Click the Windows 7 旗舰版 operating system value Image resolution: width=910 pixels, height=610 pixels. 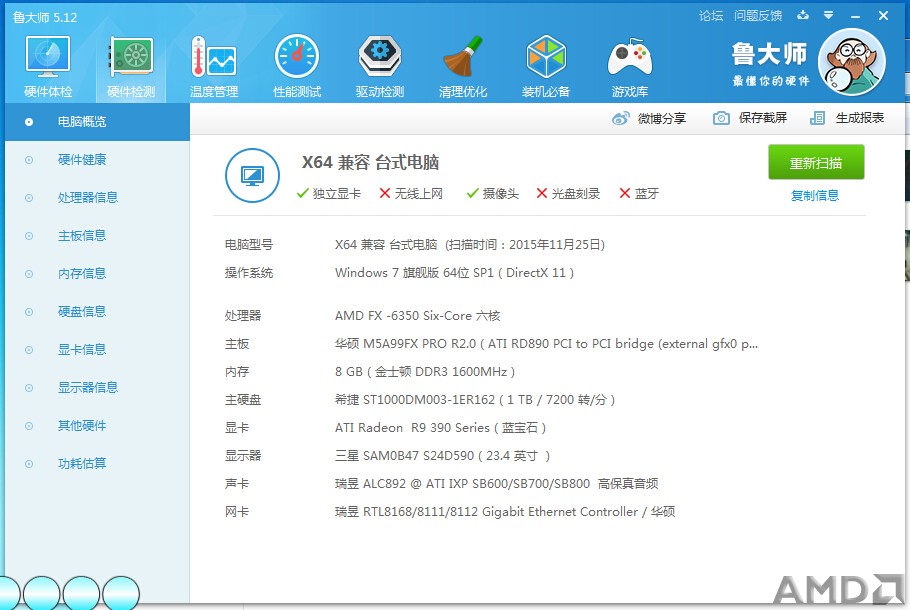click(x=454, y=273)
